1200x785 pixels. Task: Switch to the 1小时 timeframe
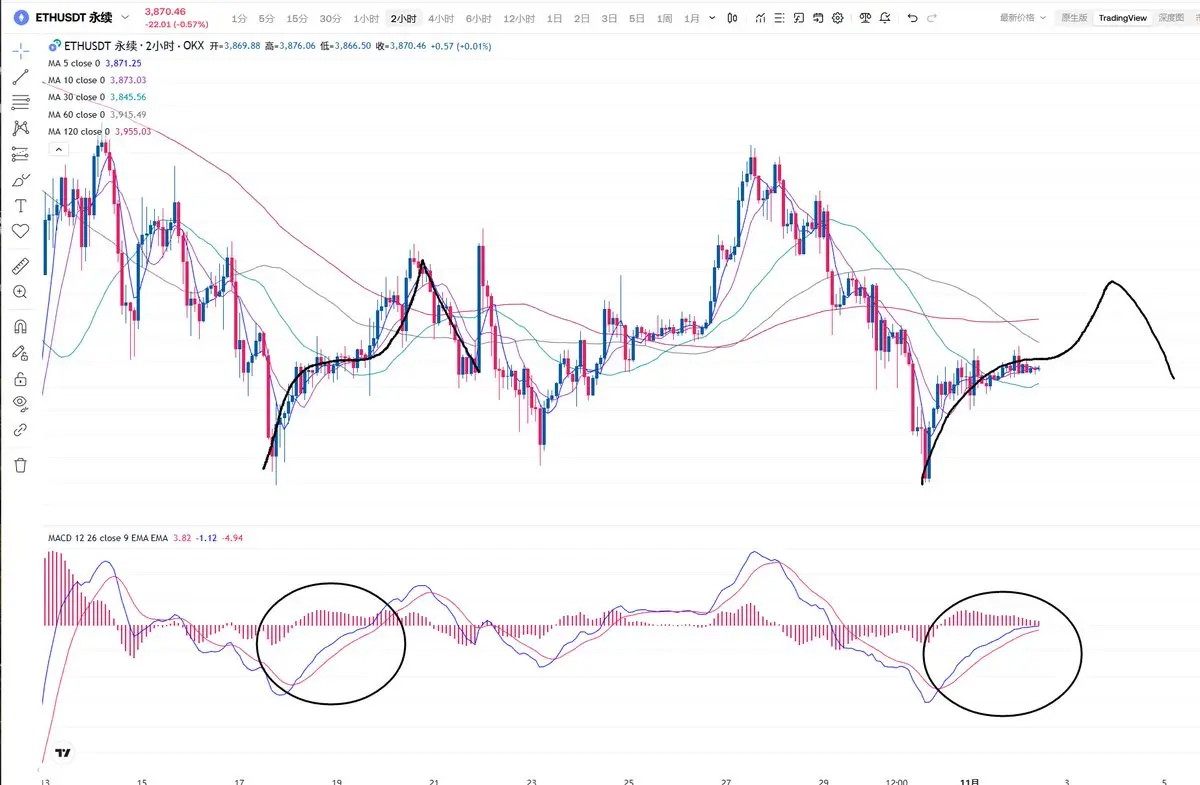[x=367, y=18]
